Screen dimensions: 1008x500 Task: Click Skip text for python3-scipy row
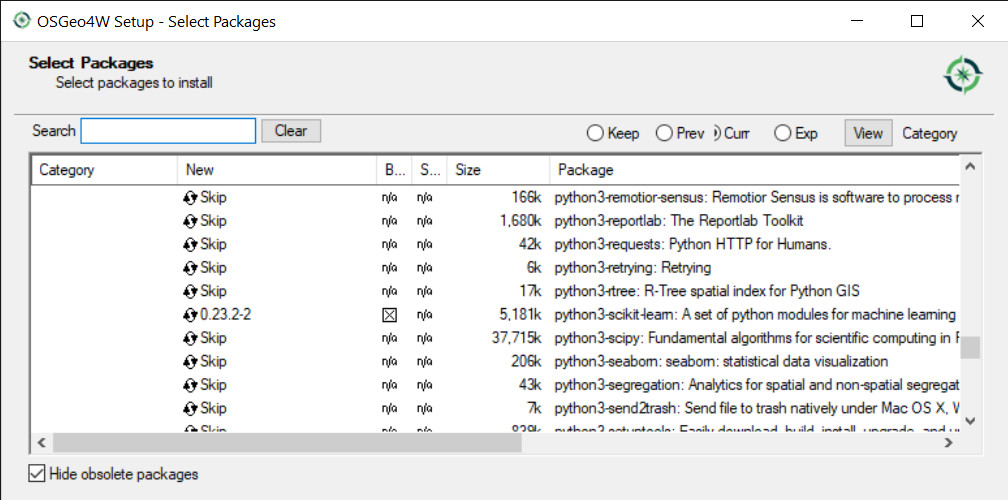click(213, 338)
